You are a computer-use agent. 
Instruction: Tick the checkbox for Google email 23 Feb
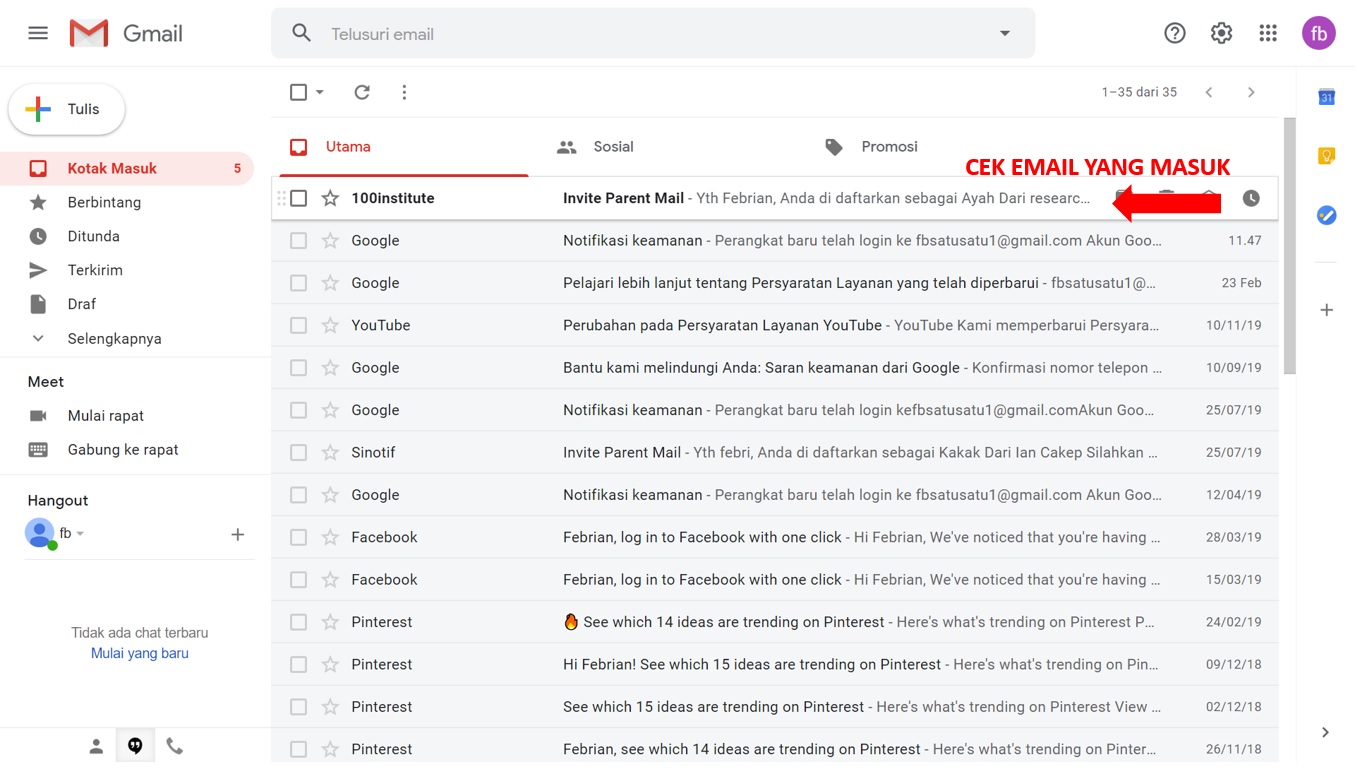pyautogui.click(x=298, y=283)
